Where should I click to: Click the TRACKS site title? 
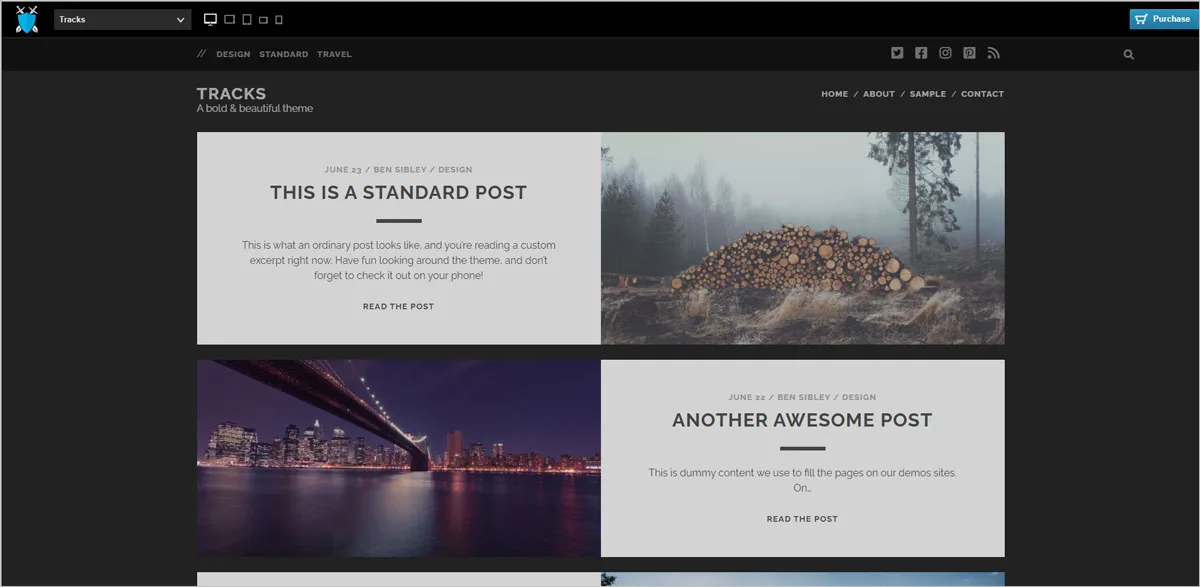click(x=231, y=94)
